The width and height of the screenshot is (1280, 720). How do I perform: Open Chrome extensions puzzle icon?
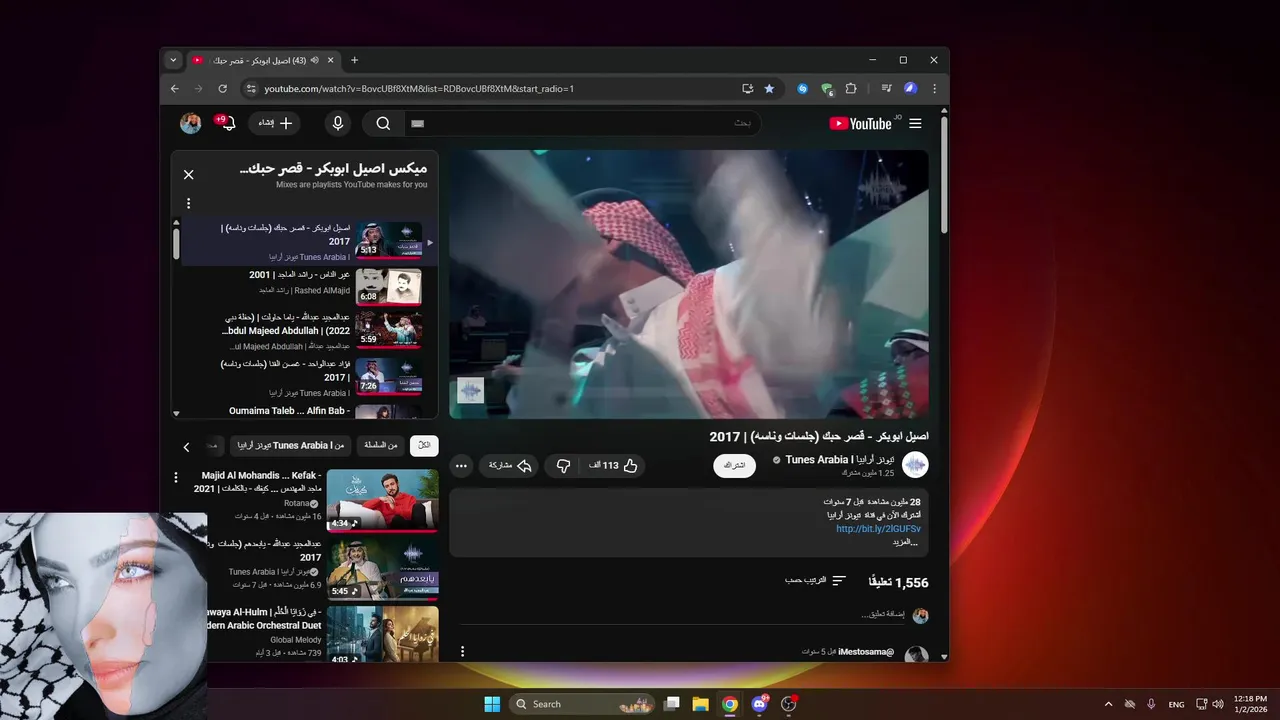pos(851,88)
